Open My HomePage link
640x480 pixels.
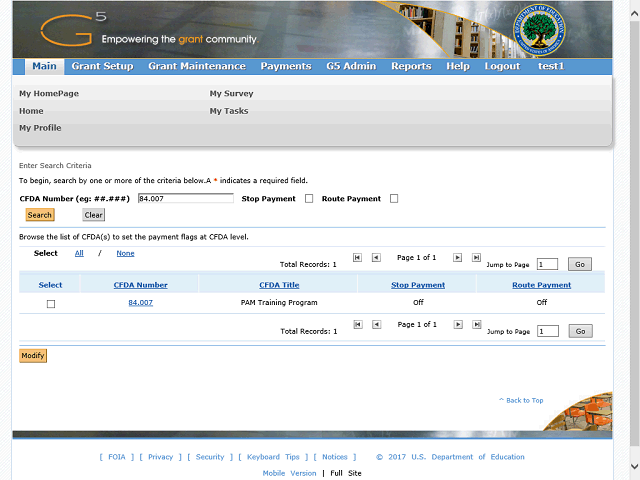pyautogui.click(x=49, y=93)
